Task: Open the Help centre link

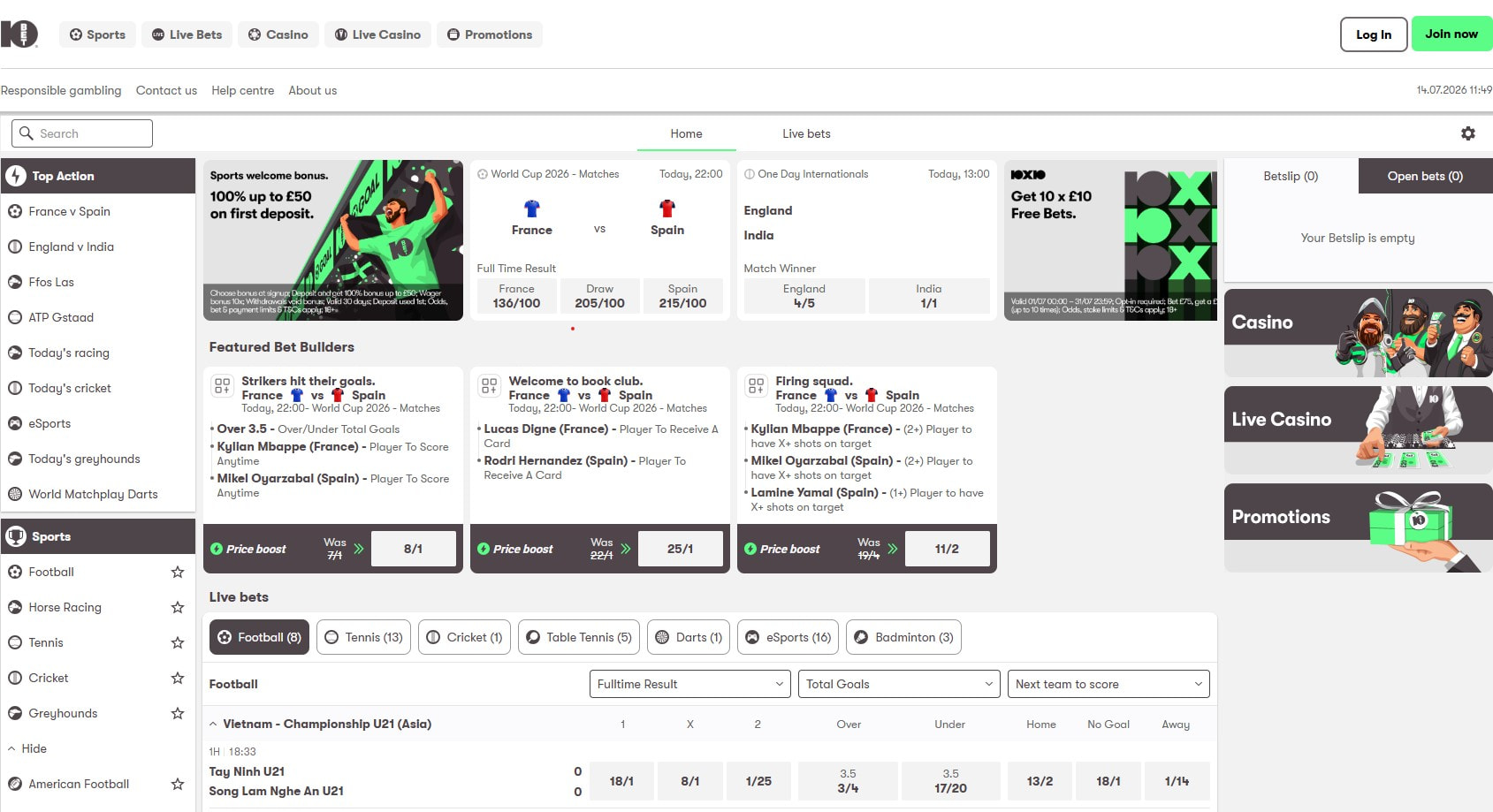Action: pos(242,90)
